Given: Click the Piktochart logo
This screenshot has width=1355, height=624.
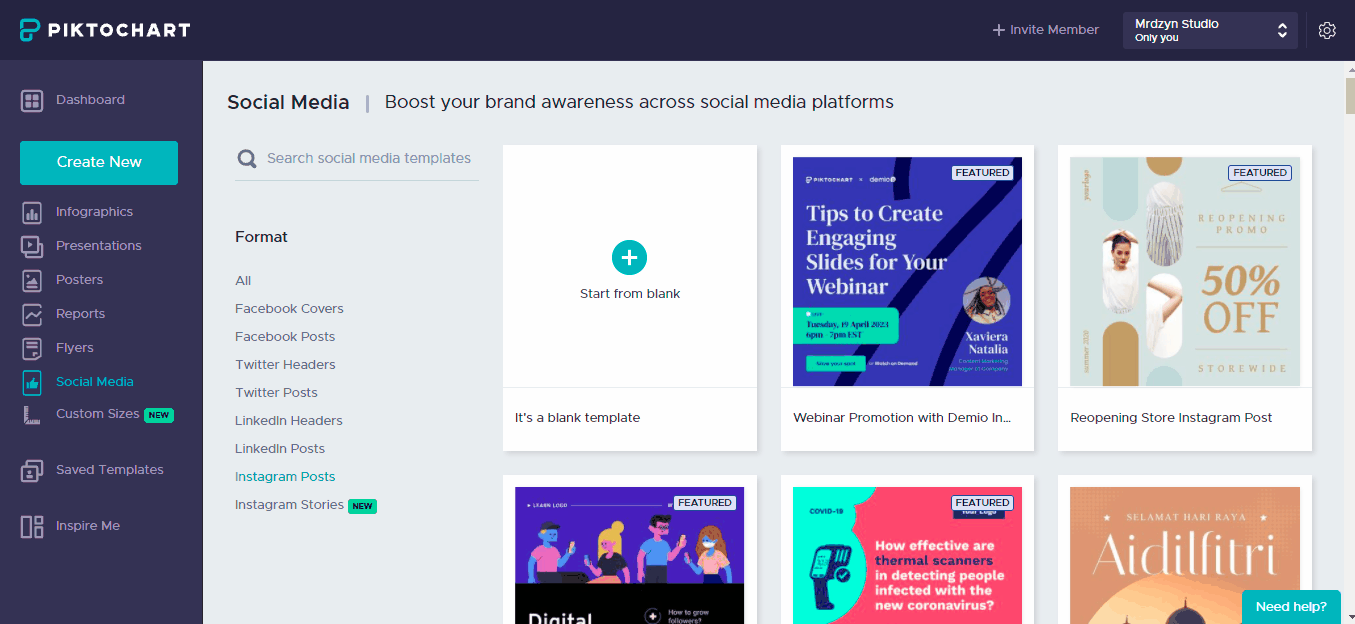Looking at the screenshot, I should (104, 30).
